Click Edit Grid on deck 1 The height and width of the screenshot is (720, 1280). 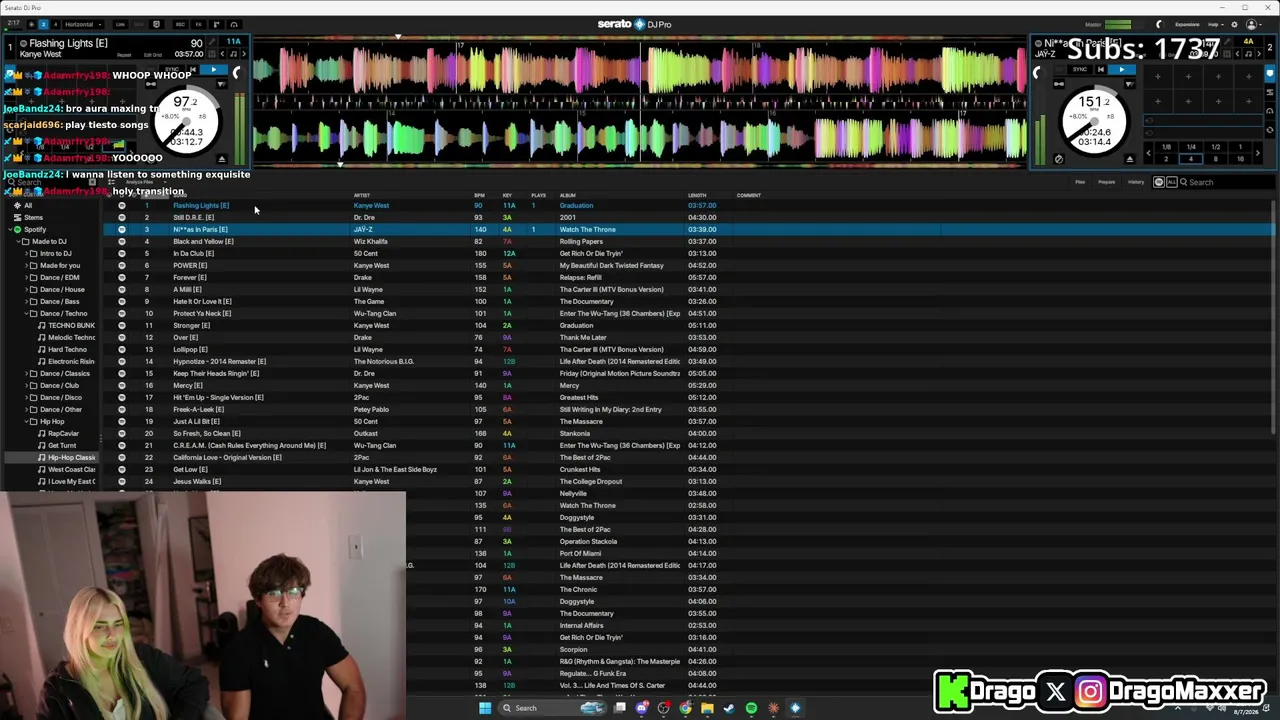click(153, 55)
